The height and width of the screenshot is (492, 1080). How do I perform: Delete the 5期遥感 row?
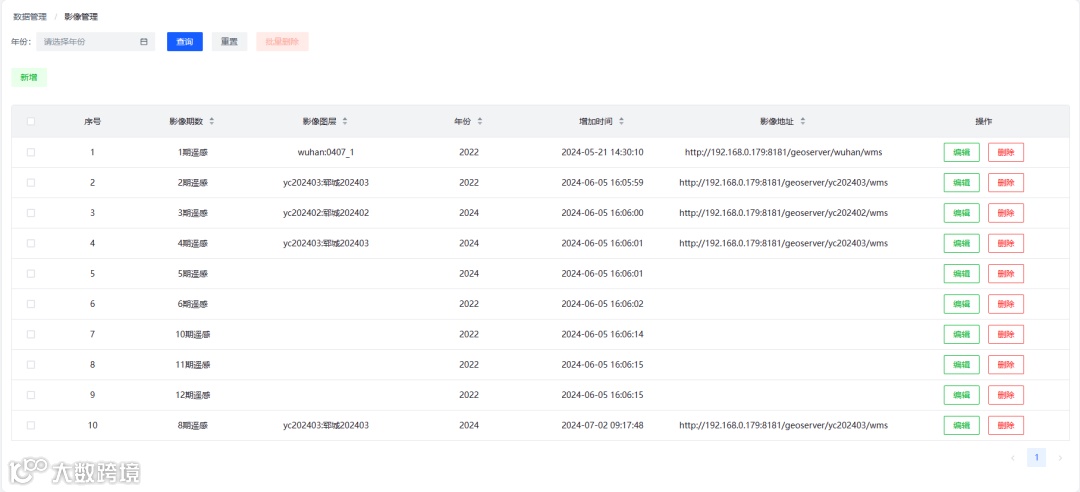(1006, 274)
